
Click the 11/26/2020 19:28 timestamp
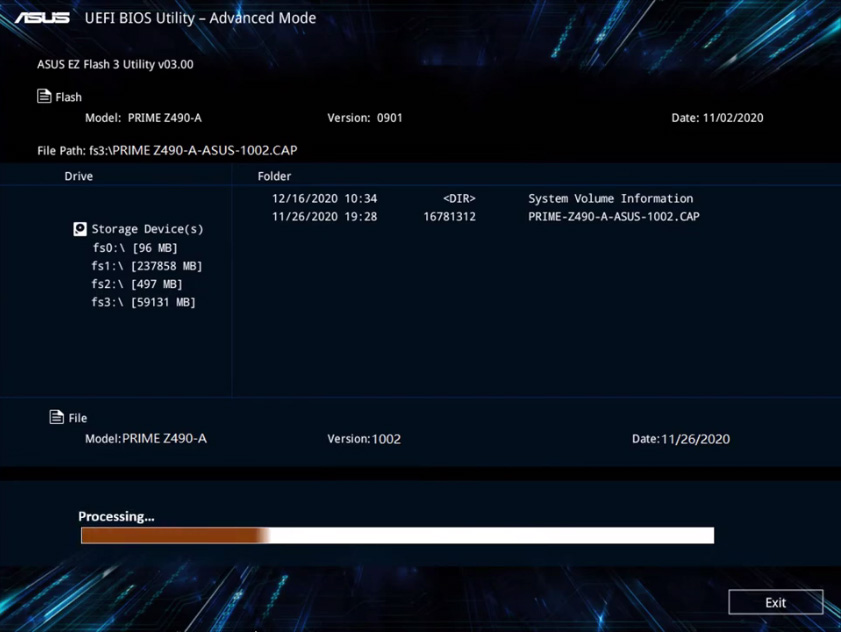click(324, 217)
